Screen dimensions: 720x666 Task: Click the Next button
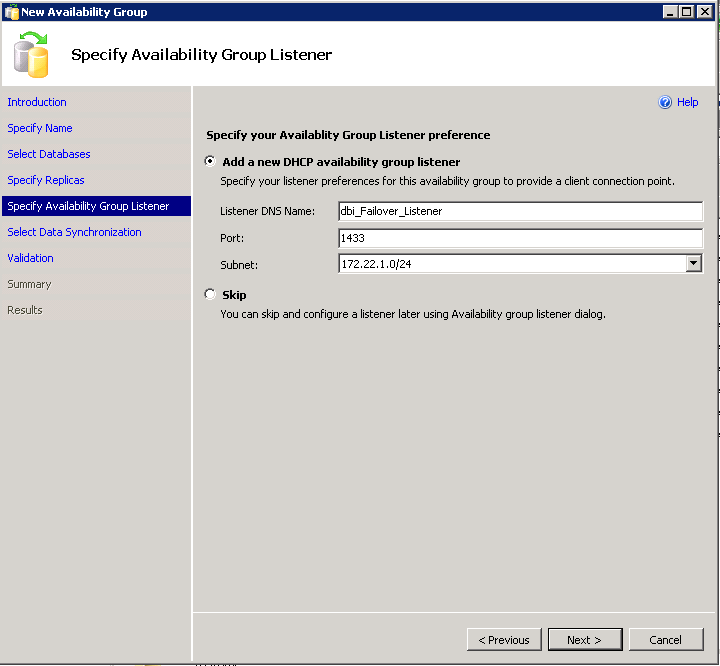584,640
